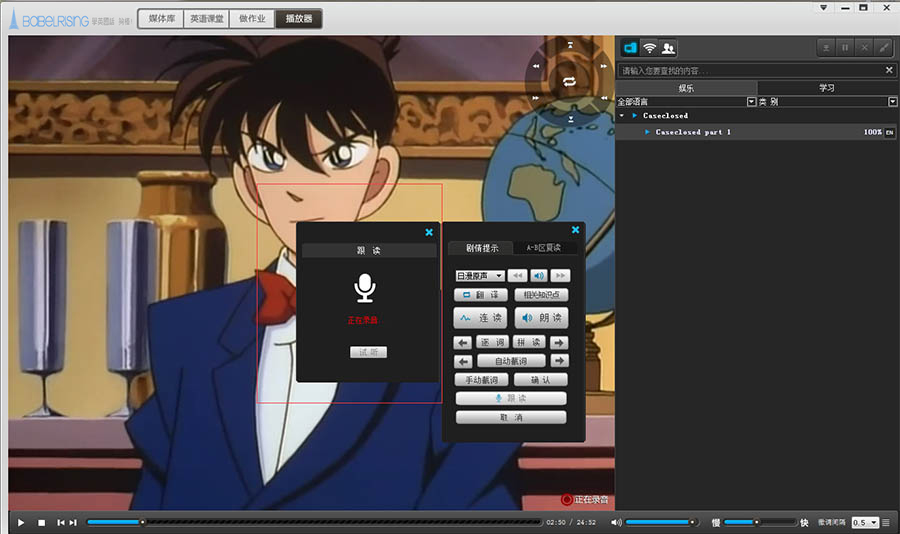Close the 跟读 recording dialog
This screenshot has height=534, width=900.
(x=429, y=232)
